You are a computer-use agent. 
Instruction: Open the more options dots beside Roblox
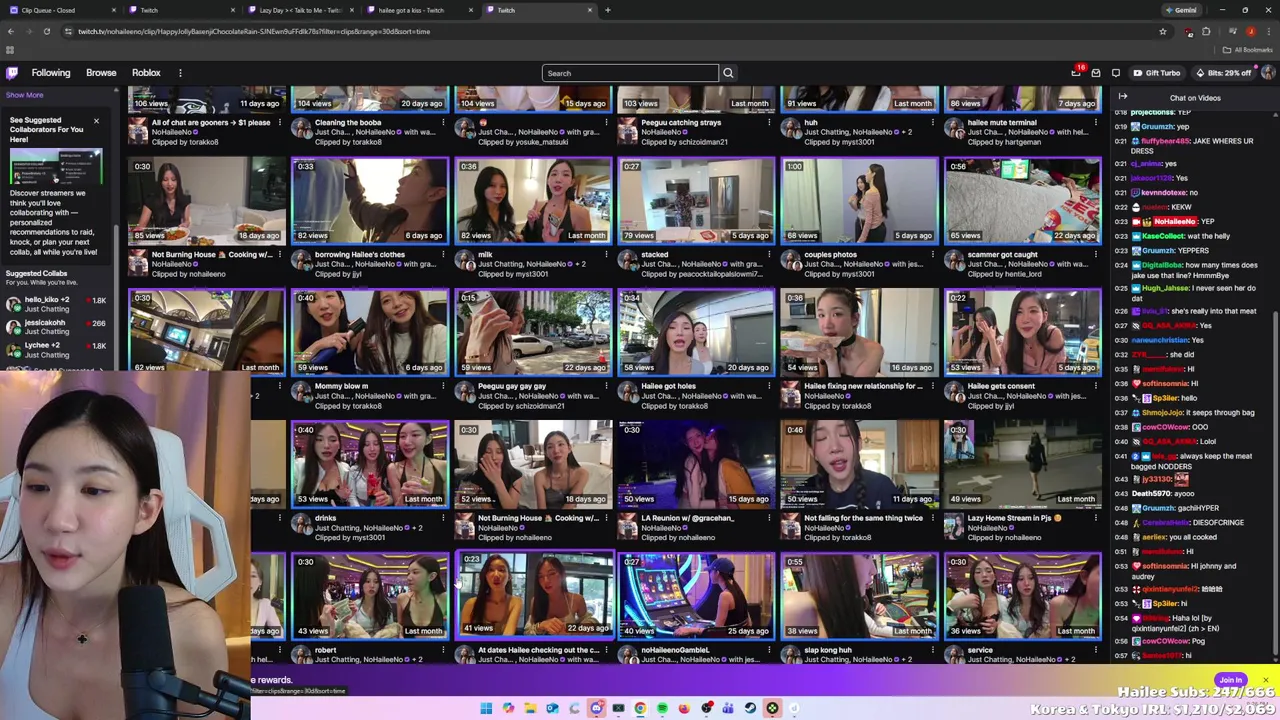click(x=180, y=73)
